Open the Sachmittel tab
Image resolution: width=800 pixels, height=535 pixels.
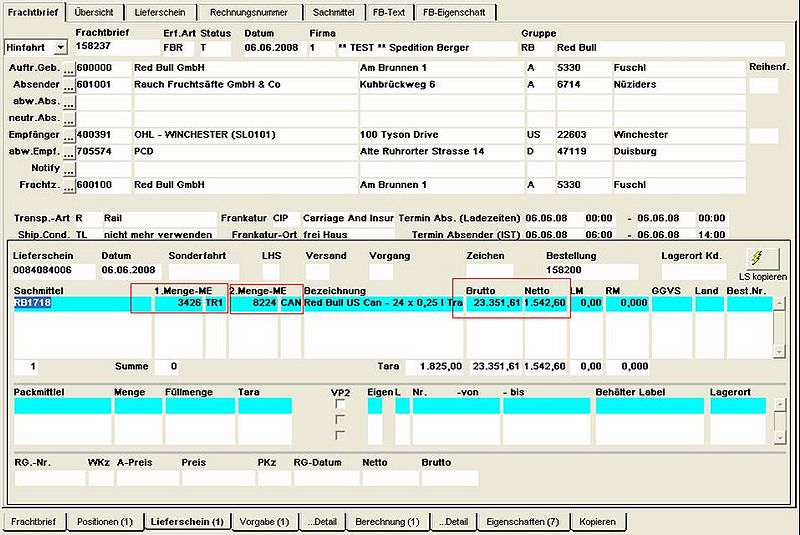pos(333,12)
